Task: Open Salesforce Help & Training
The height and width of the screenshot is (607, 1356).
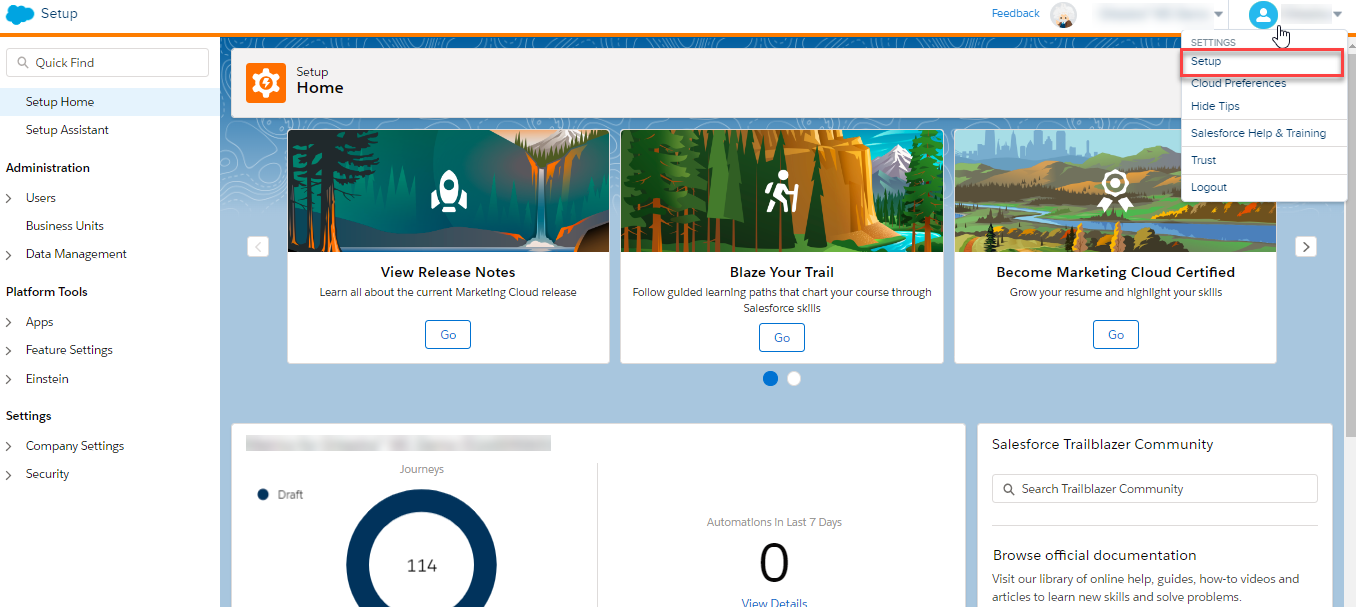Action: tap(1258, 133)
